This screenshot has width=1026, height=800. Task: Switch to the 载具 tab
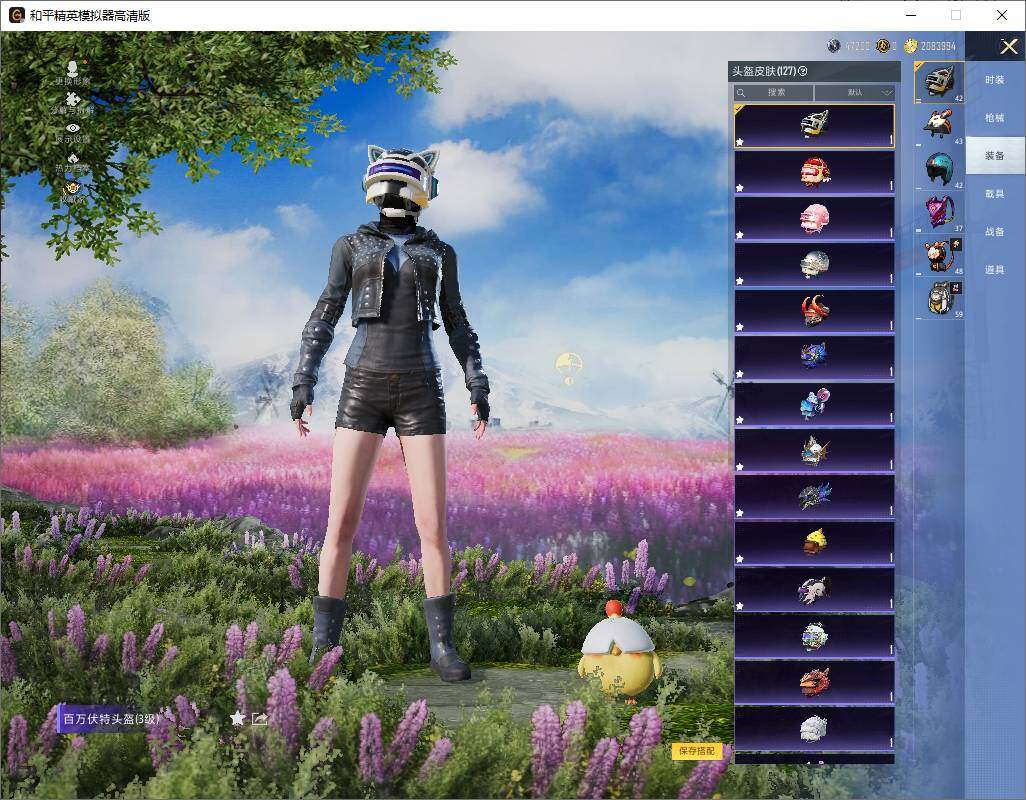point(995,194)
